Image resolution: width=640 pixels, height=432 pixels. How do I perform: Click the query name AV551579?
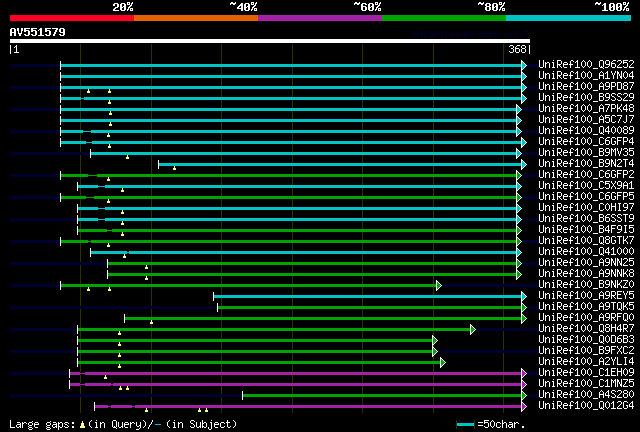click(38, 32)
